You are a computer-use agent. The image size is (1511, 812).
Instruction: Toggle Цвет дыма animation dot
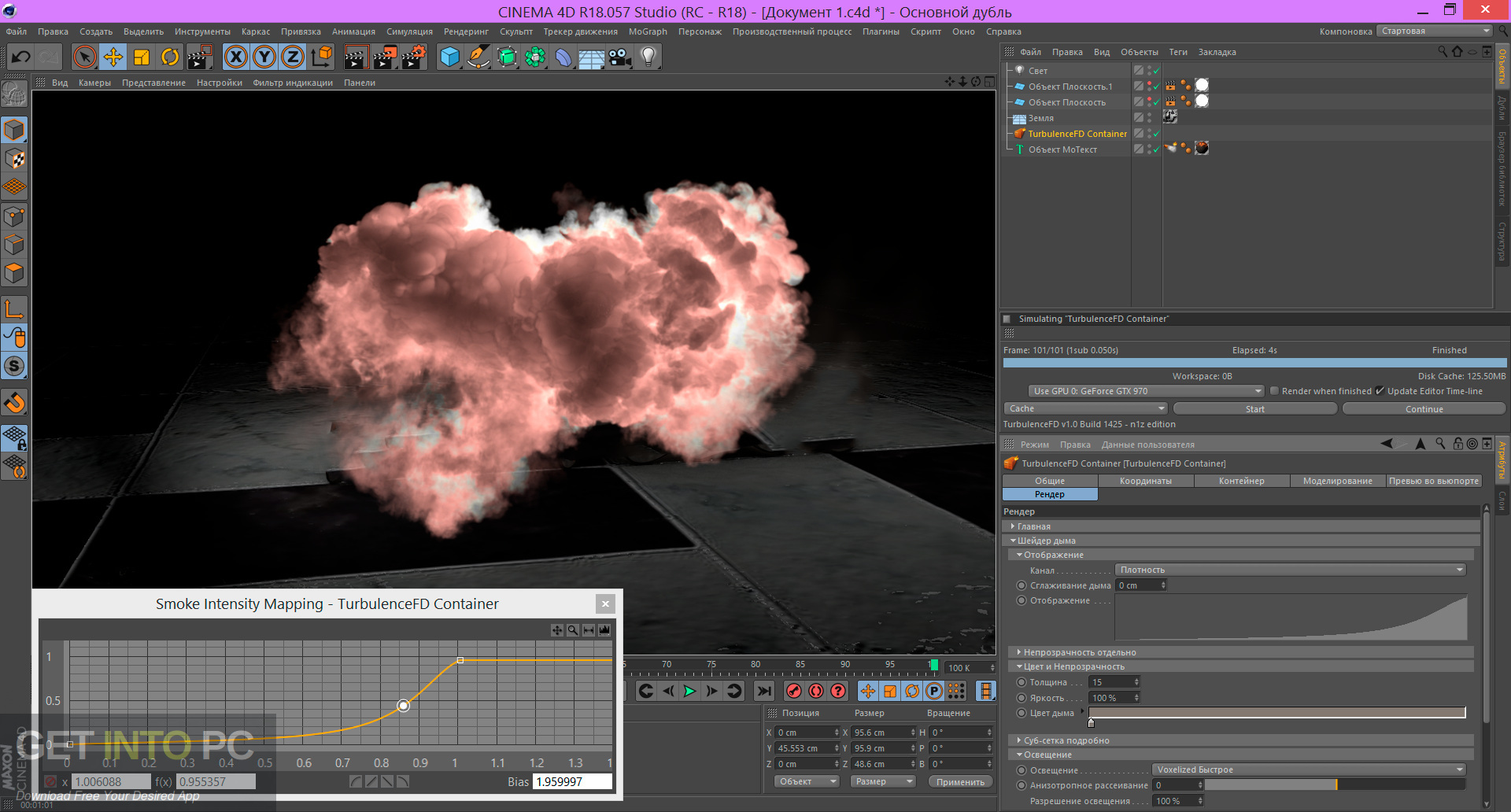coord(1021,713)
